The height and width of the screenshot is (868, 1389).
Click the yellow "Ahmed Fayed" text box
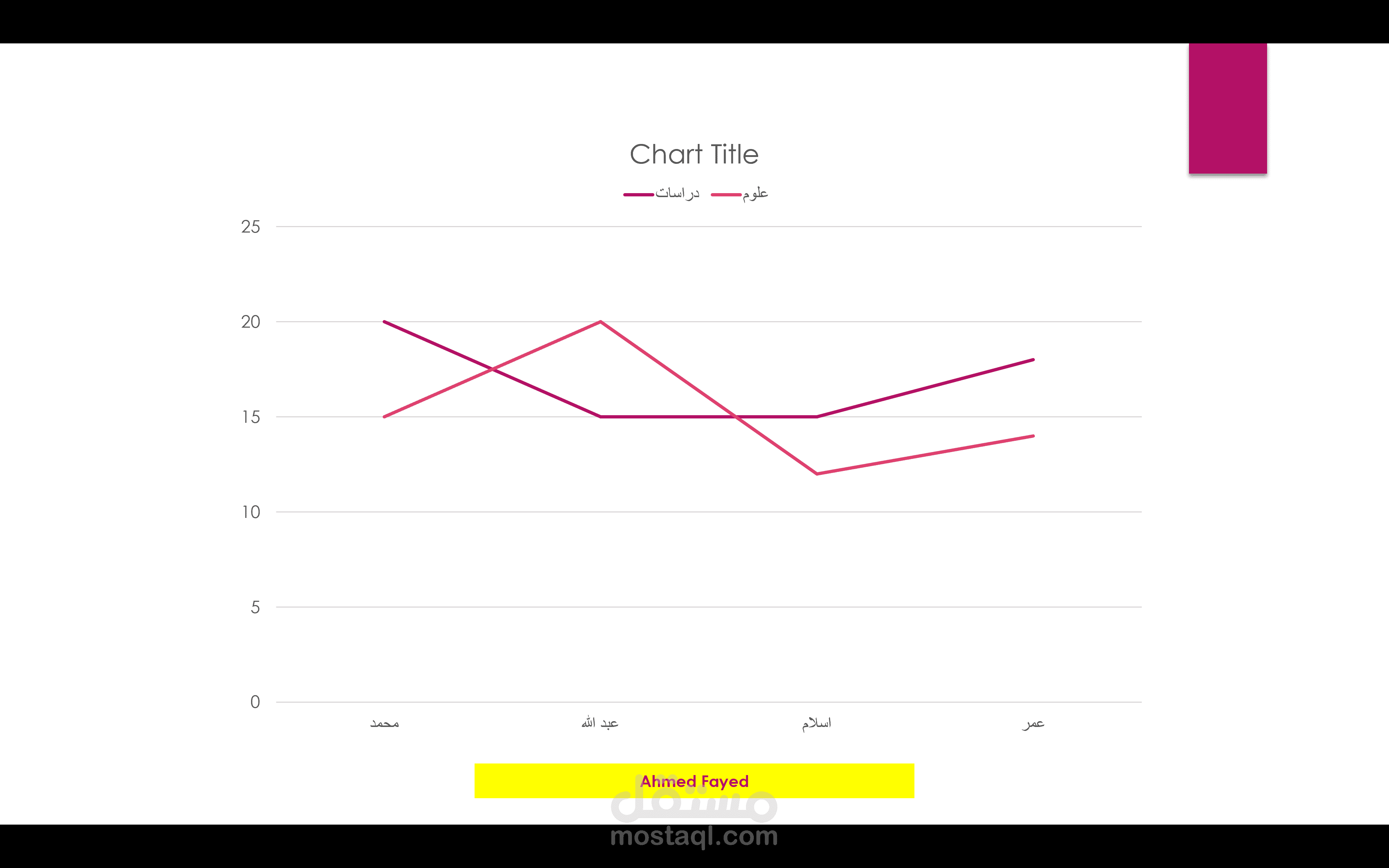(694, 781)
